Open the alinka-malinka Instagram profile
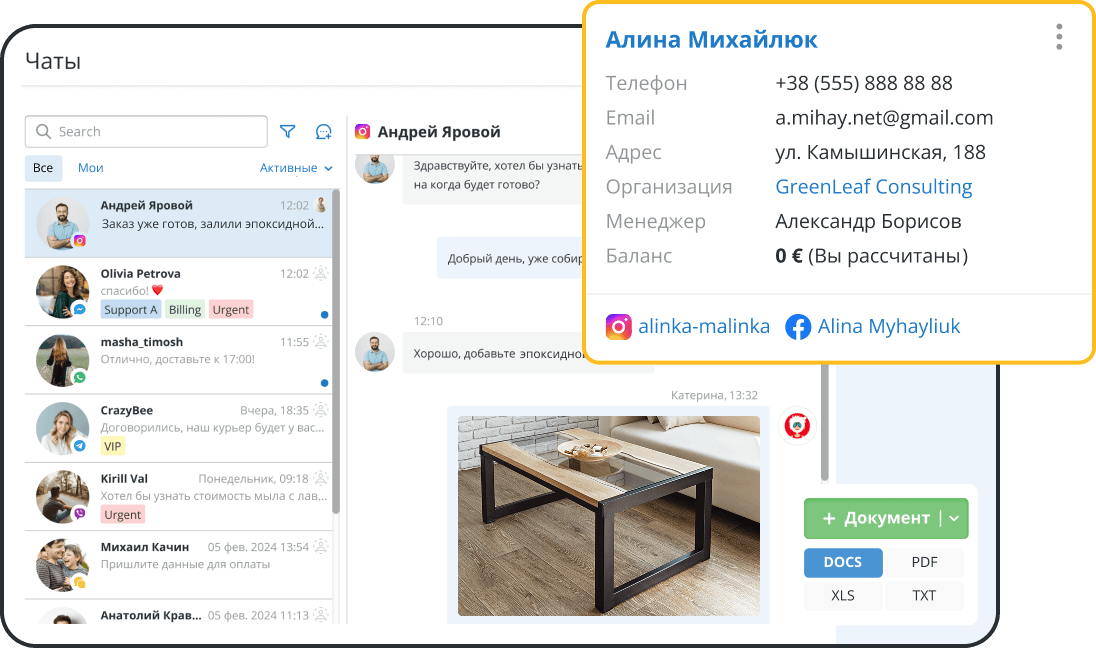 [x=688, y=327]
